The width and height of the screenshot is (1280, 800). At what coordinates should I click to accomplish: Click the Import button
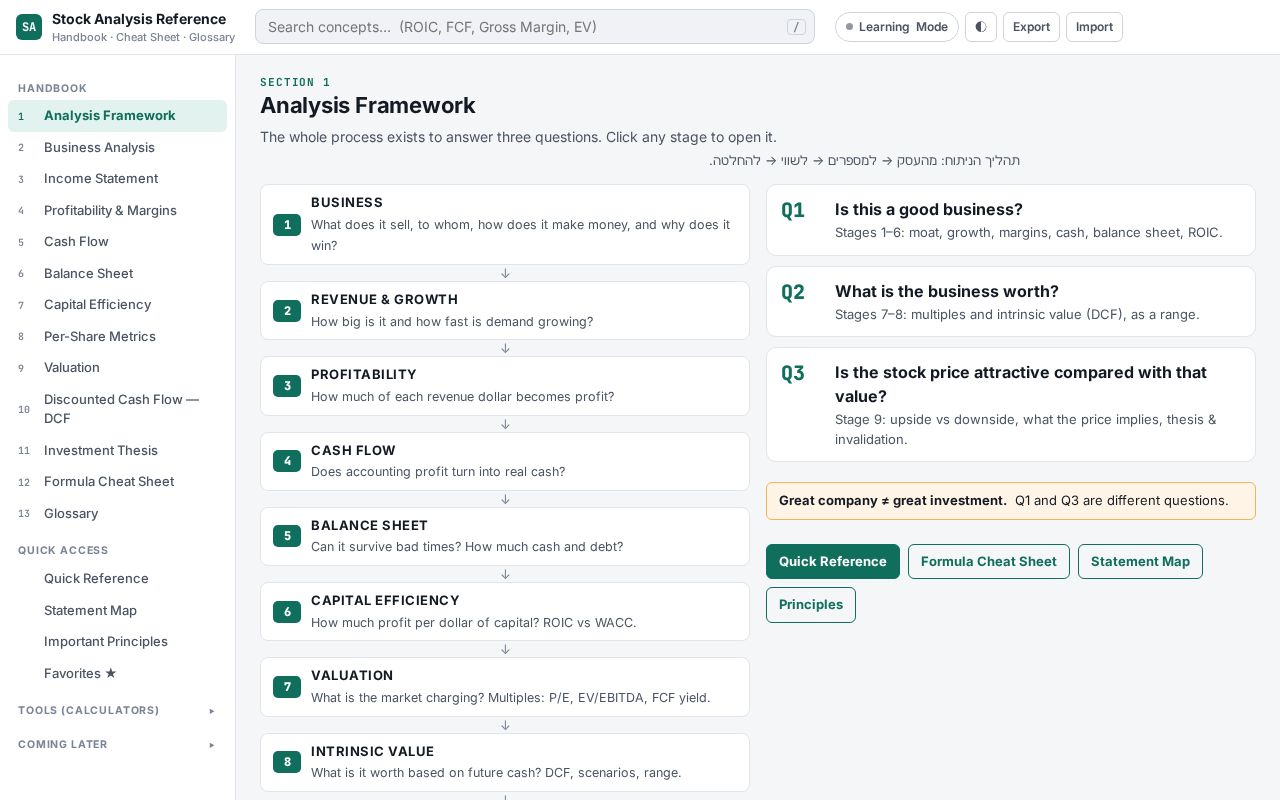pyautogui.click(x=1094, y=27)
